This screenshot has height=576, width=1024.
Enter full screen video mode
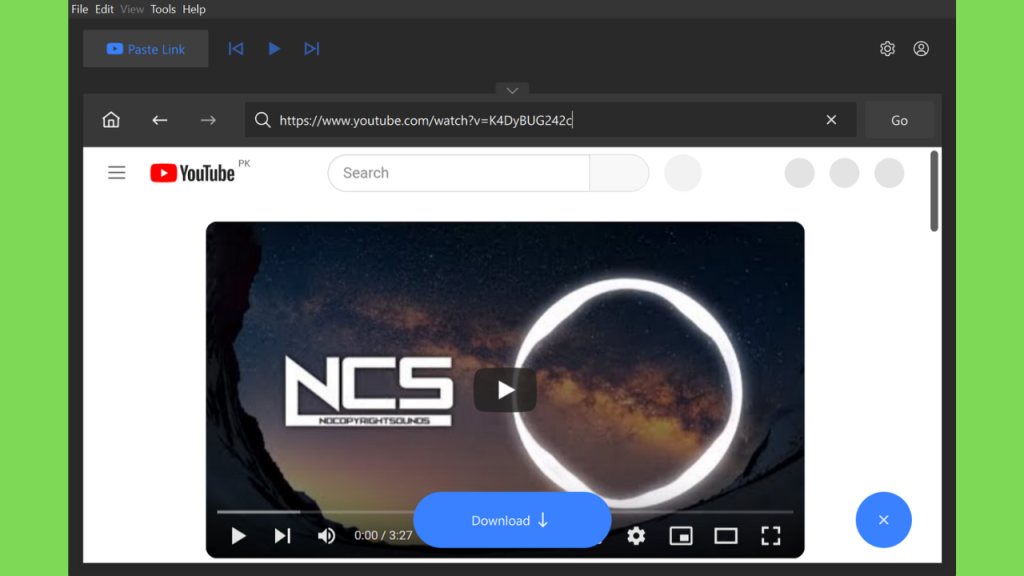771,536
